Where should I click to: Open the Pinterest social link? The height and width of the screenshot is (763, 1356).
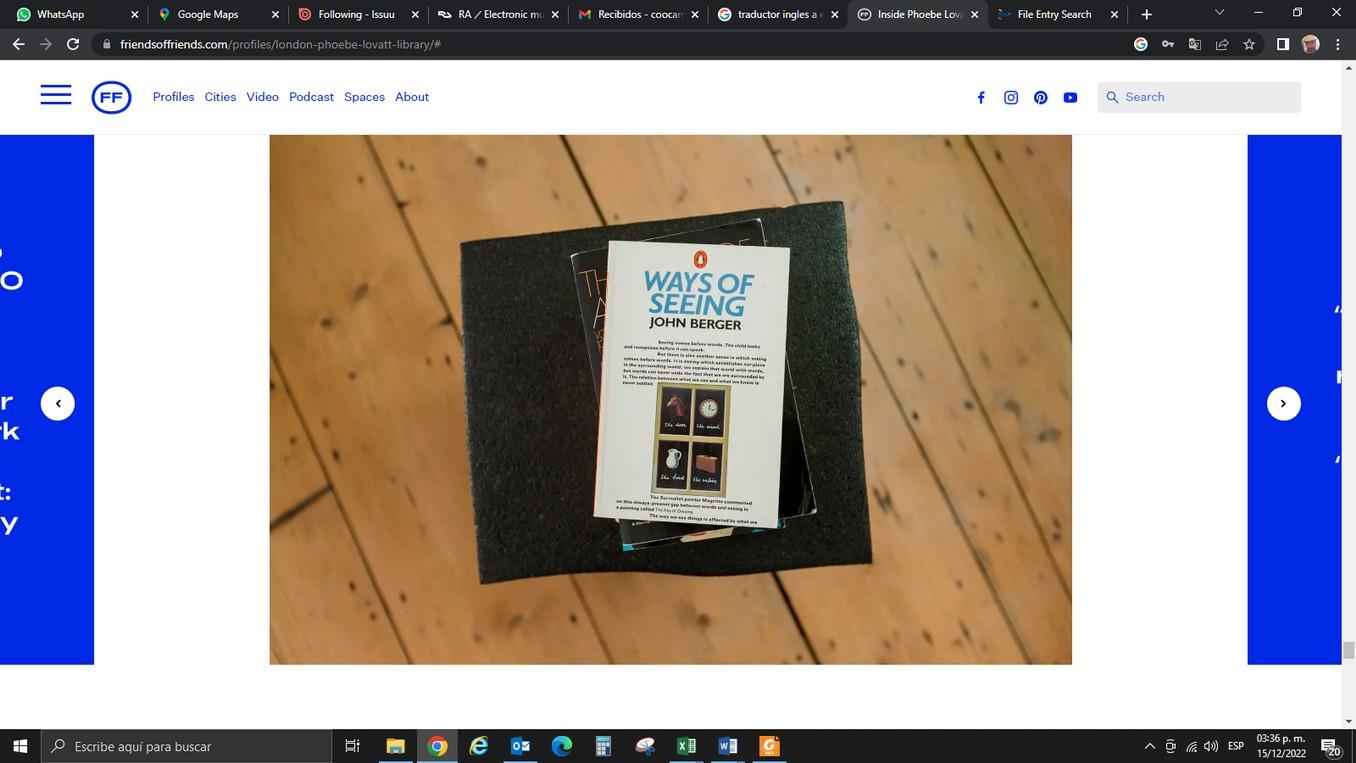click(x=1041, y=97)
